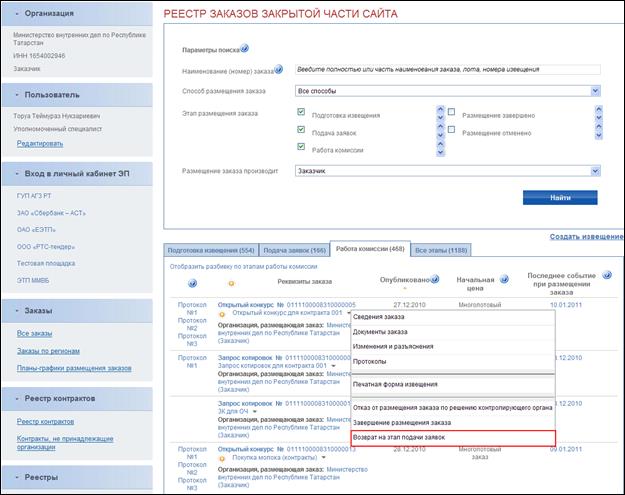Check Размещение отменено checkbox
Screen dimensions: 625x495
(x=451, y=129)
